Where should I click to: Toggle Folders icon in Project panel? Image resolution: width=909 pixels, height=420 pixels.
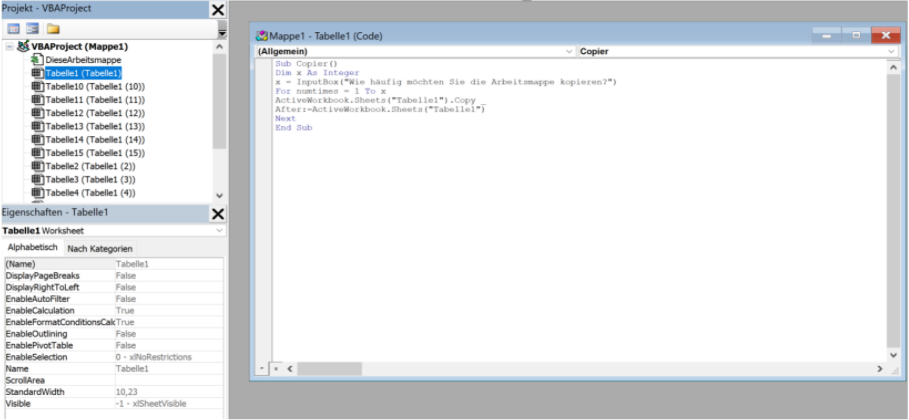[x=52, y=28]
